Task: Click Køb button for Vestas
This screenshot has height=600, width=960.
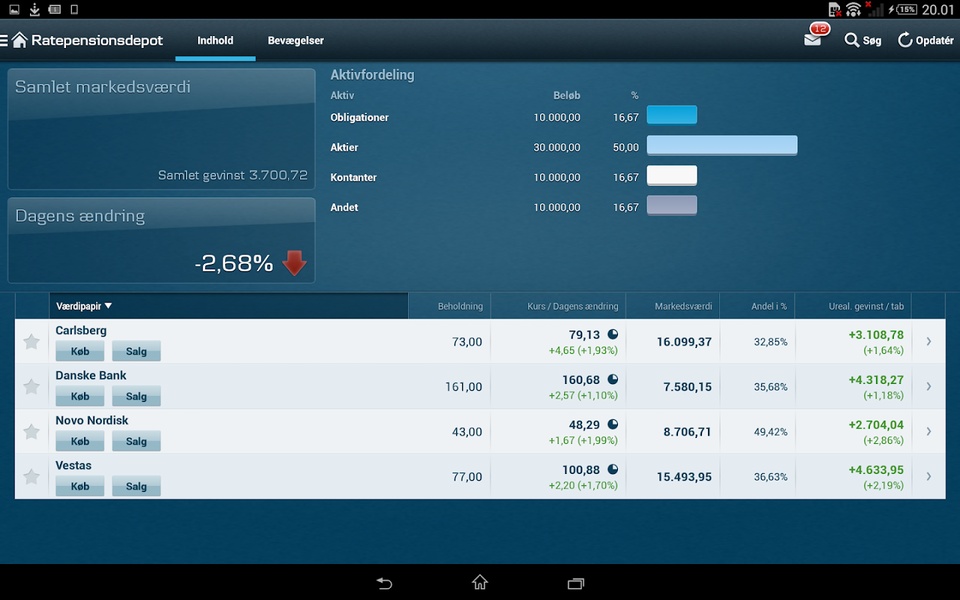Action: point(80,486)
